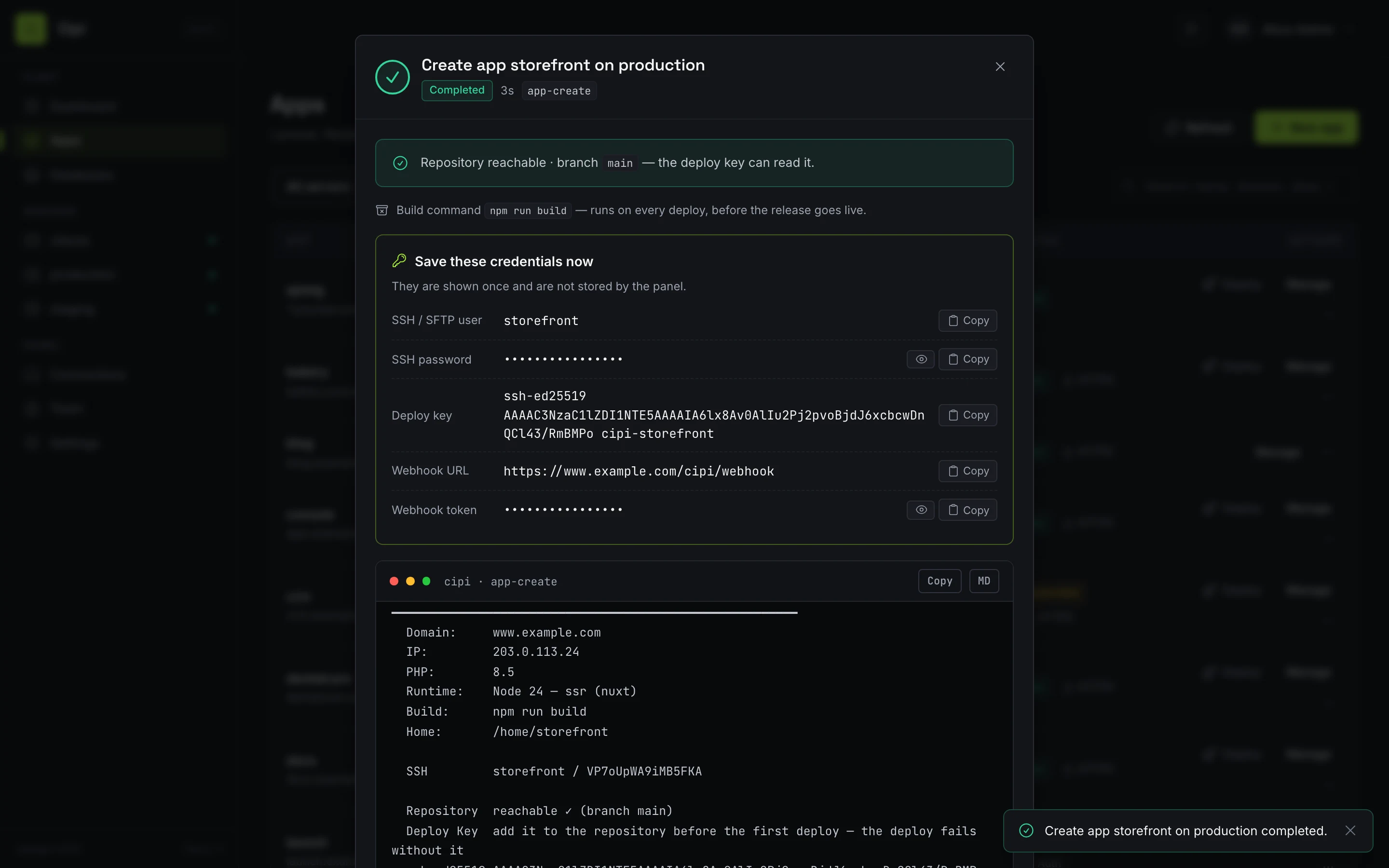Click the storefront username value
Image resolution: width=1389 pixels, height=868 pixels.
[x=541, y=321]
